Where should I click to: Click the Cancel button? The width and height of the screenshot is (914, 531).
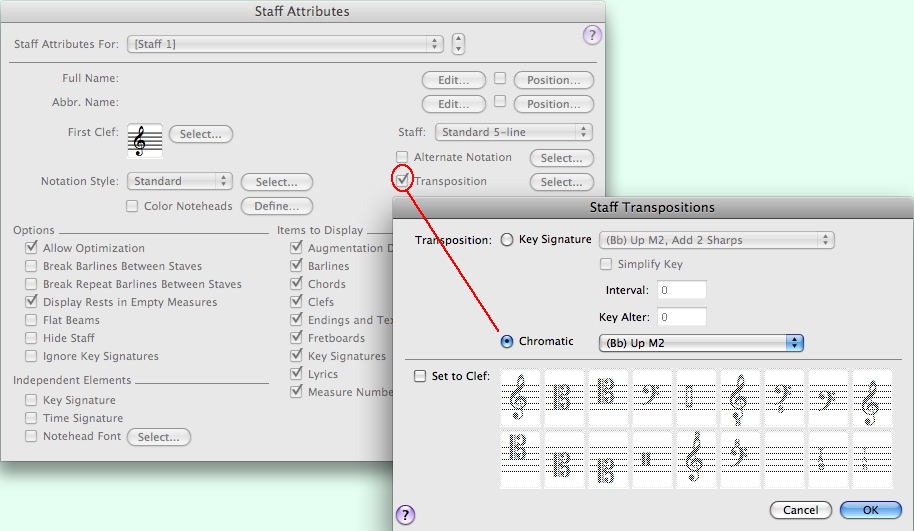pyautogui.click(x=800, y=510)
